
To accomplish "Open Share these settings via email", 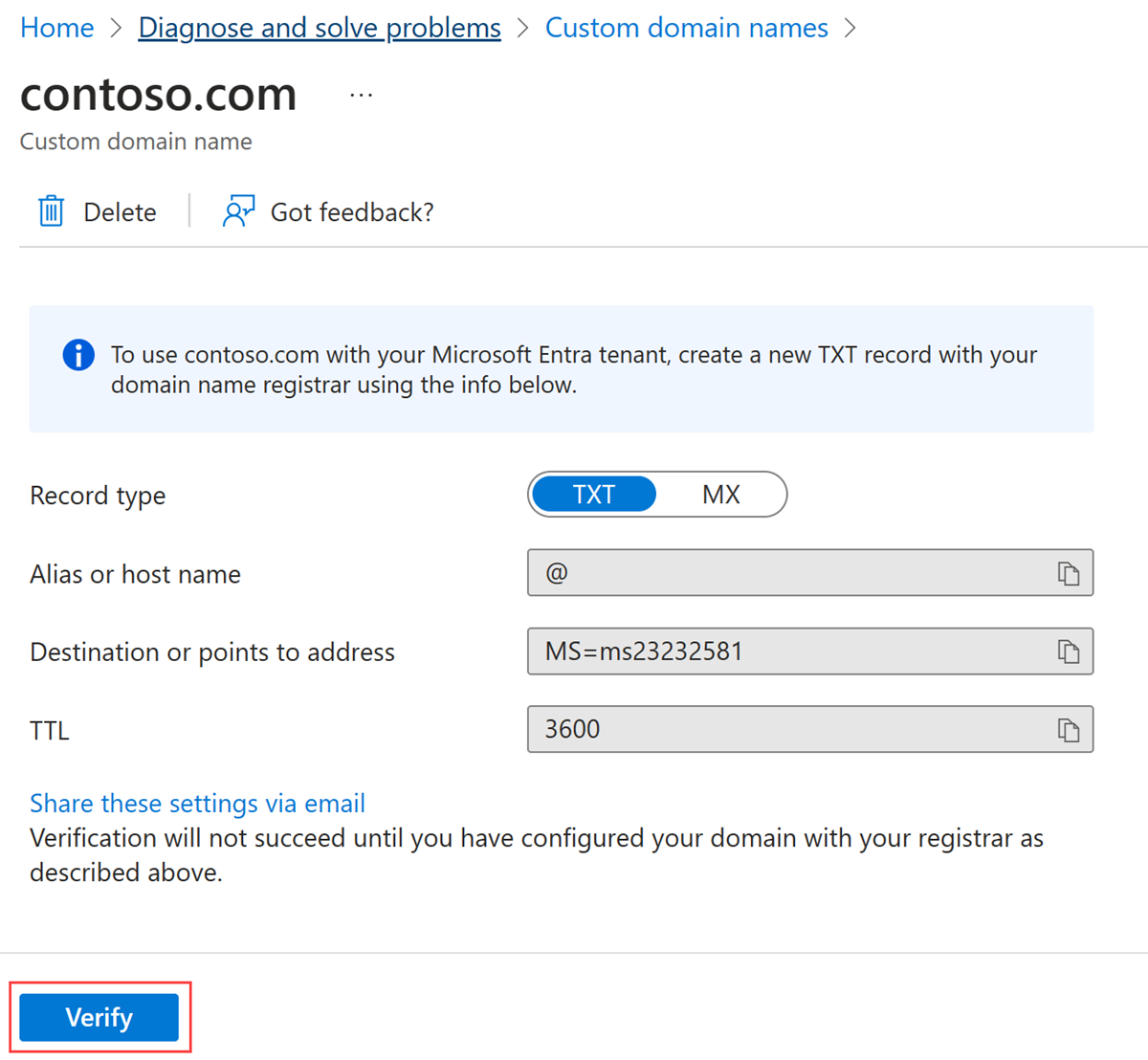I will click(x=197, y=804).
